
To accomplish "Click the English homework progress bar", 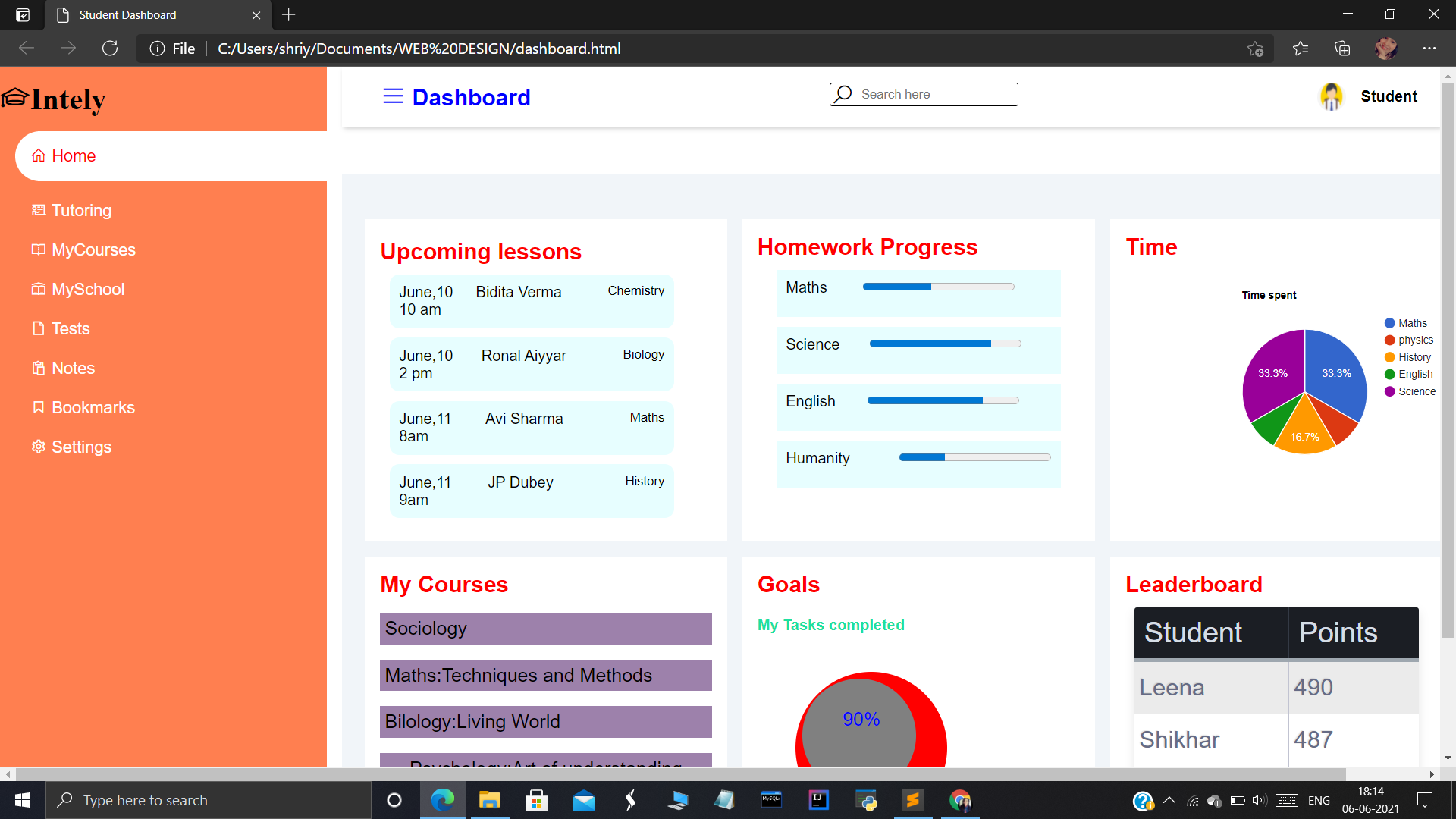I will (x=943, y=400).
